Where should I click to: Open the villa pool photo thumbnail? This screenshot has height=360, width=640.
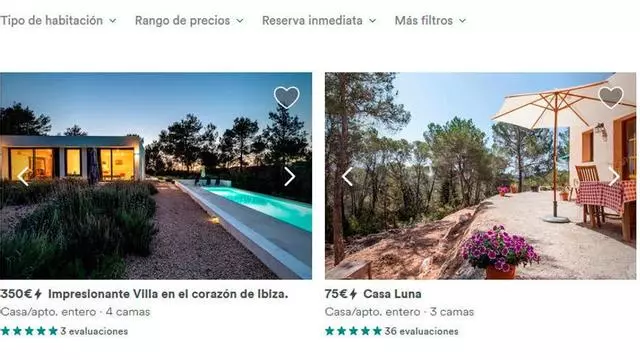[156, 176]
